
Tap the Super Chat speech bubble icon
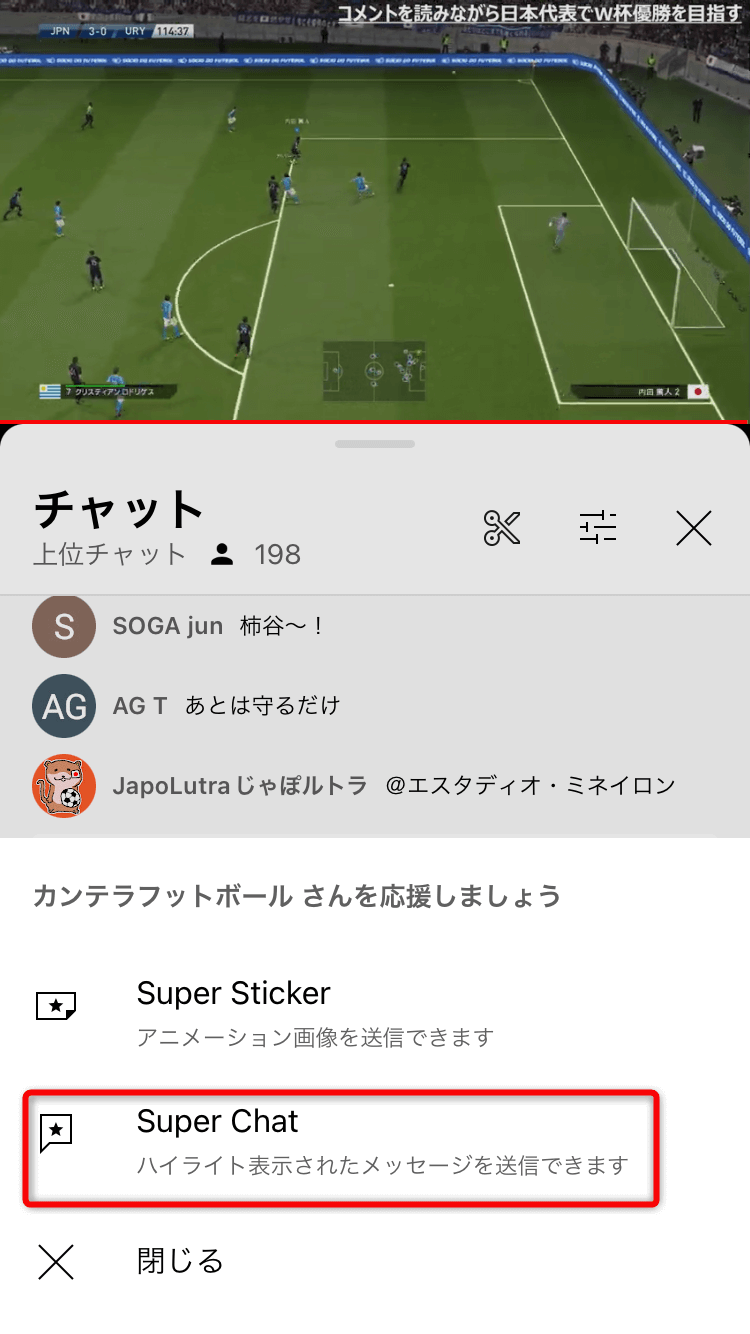[x=56, y=1133]
